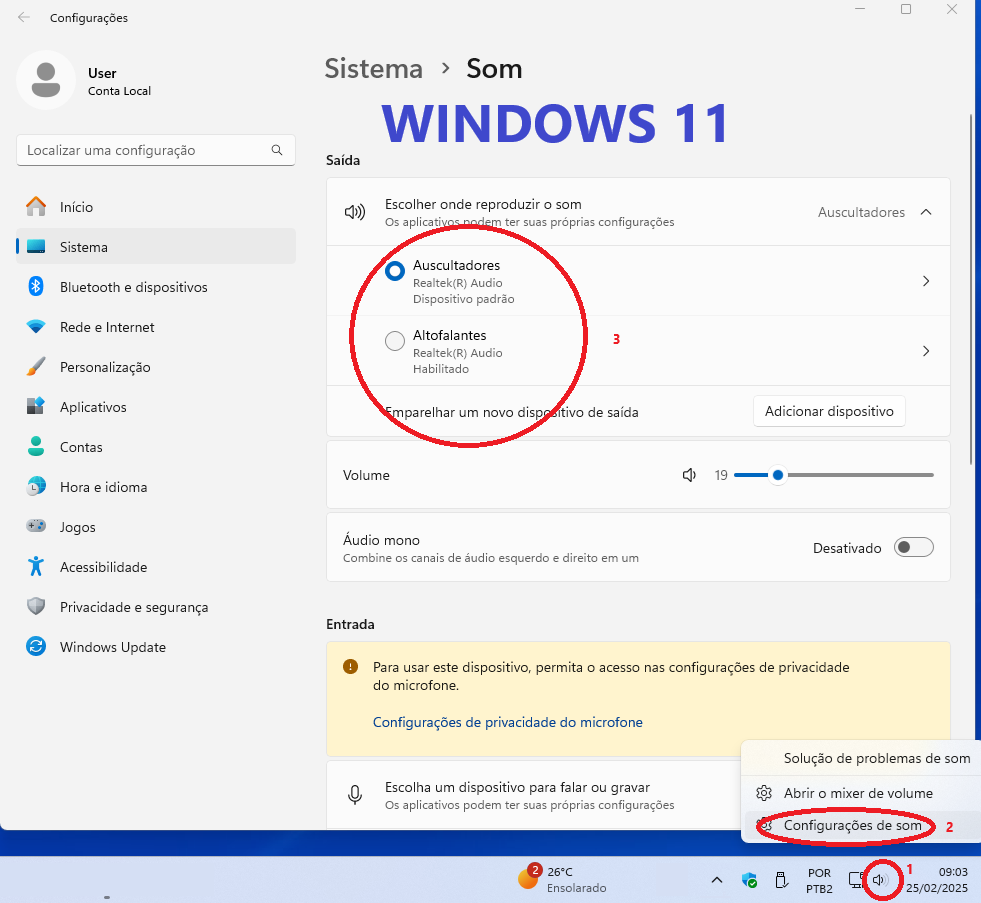Click the network monitor icon in tray
The image size is (981, 903).
pyautogui.click(x=856, y=880)
